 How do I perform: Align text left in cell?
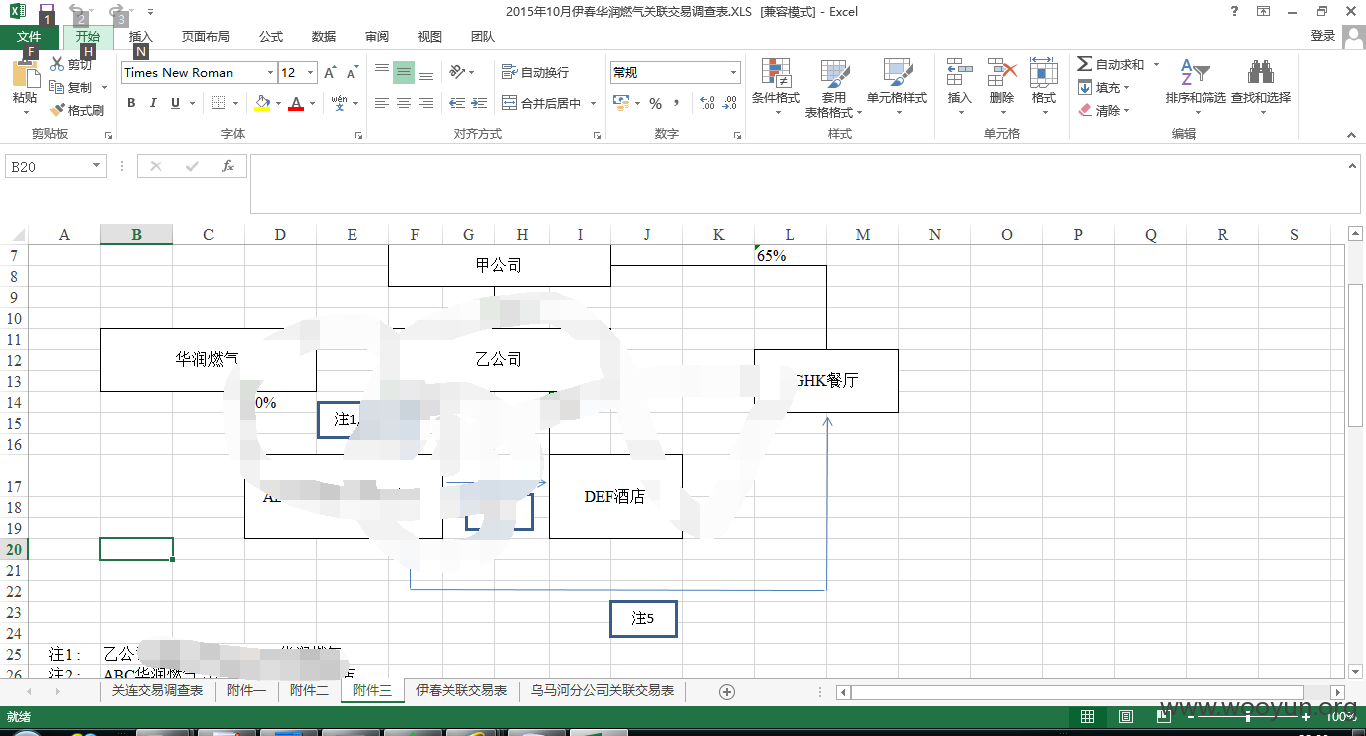tap(382, 103)
